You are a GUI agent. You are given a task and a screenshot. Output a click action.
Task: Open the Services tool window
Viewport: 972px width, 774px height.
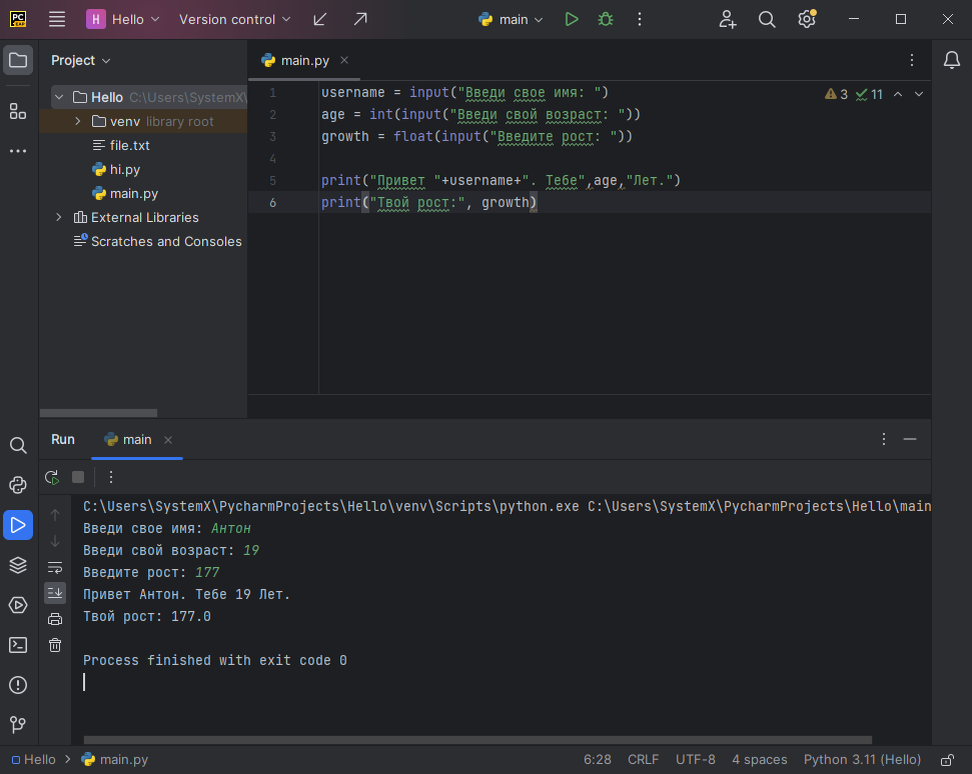pos(18,605)
